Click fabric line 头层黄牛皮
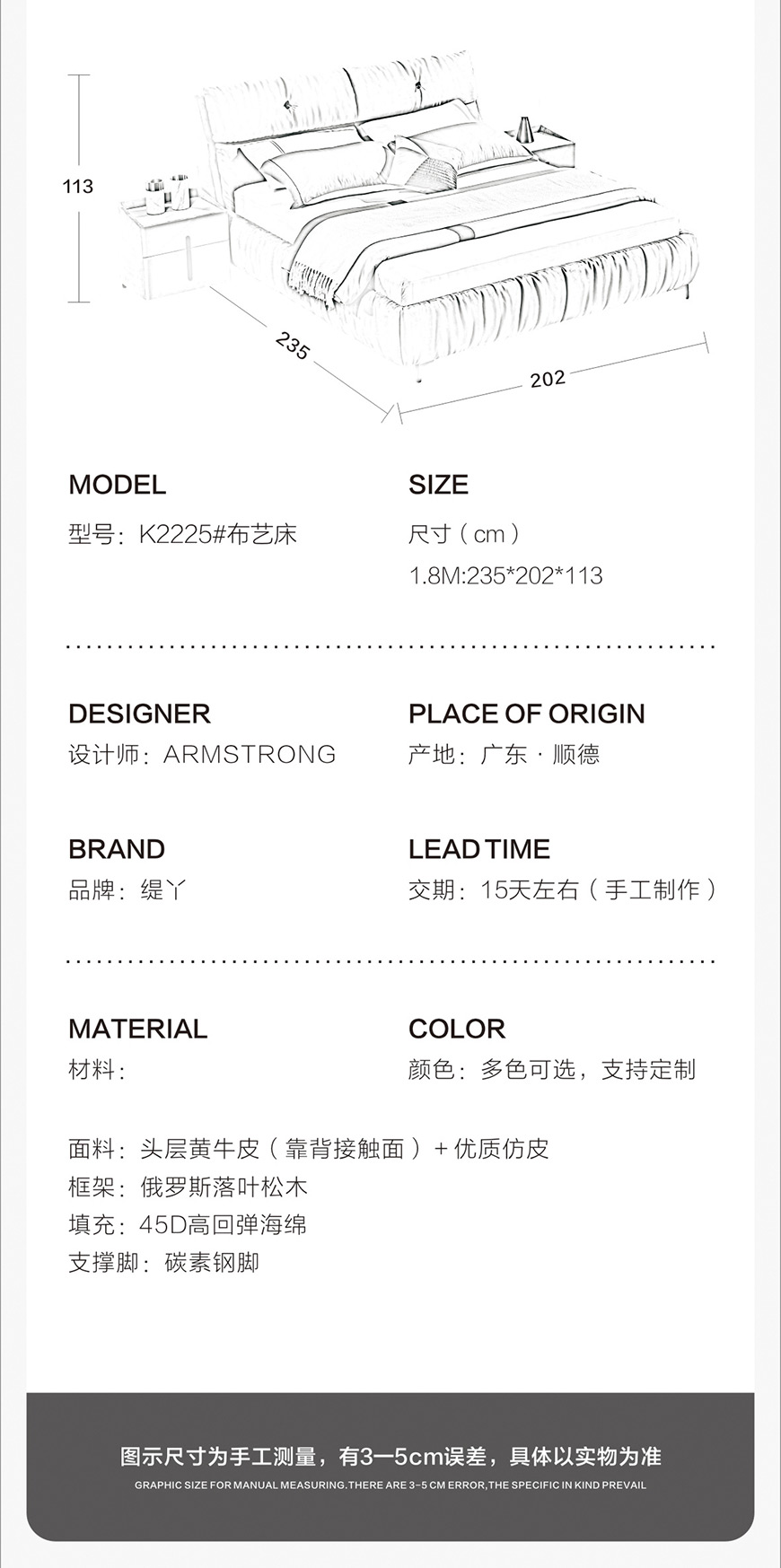 tap(200, 1148)
